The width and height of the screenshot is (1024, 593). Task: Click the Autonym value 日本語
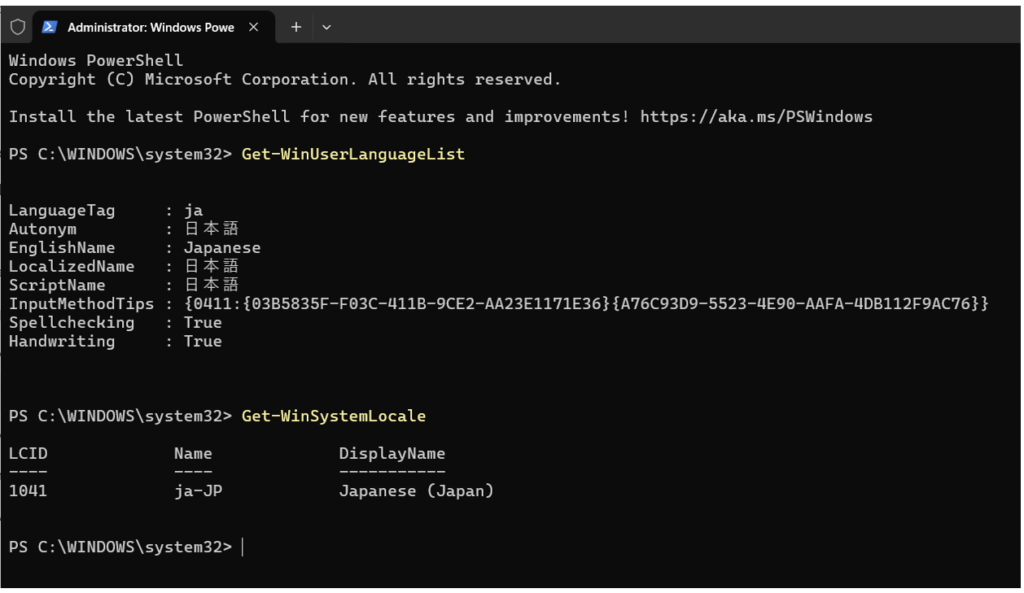(212, 229)
